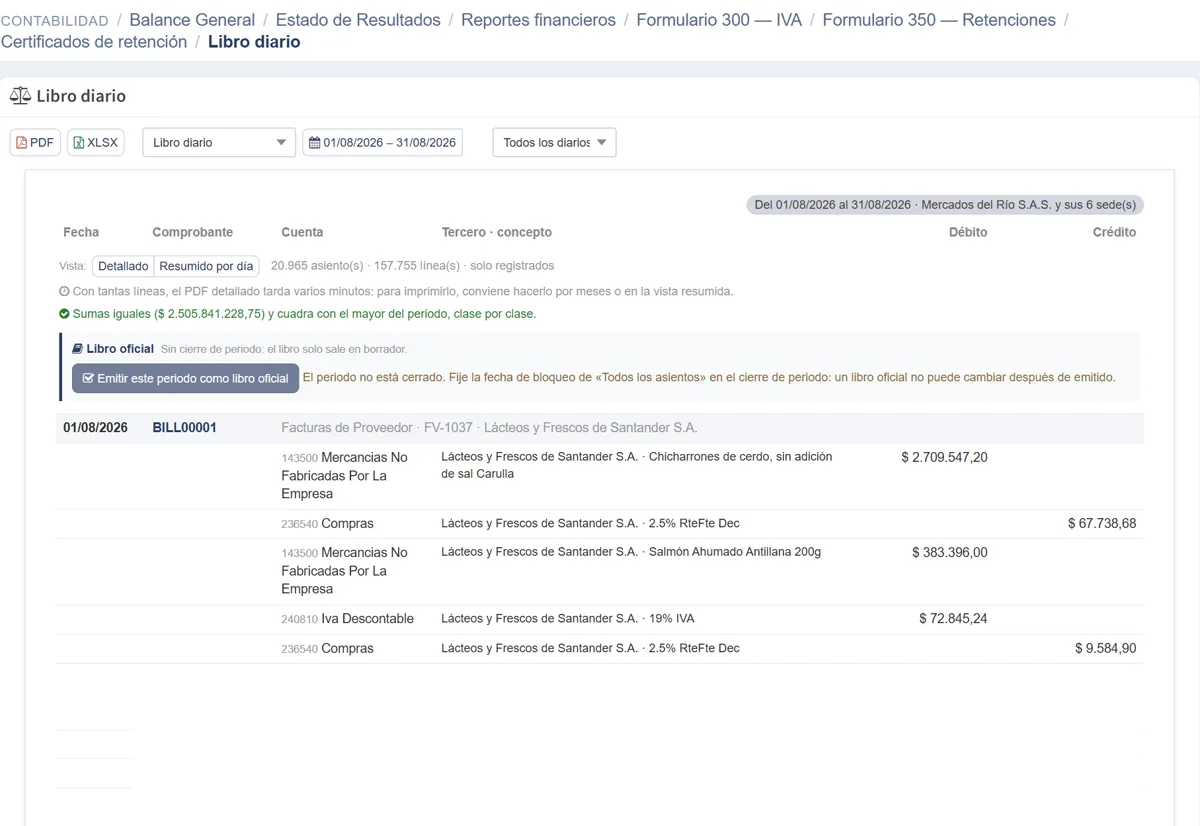Click debit amount $ 383.396,00
1200x826 pixels.
pyautogui.click(x=949, y=552)
